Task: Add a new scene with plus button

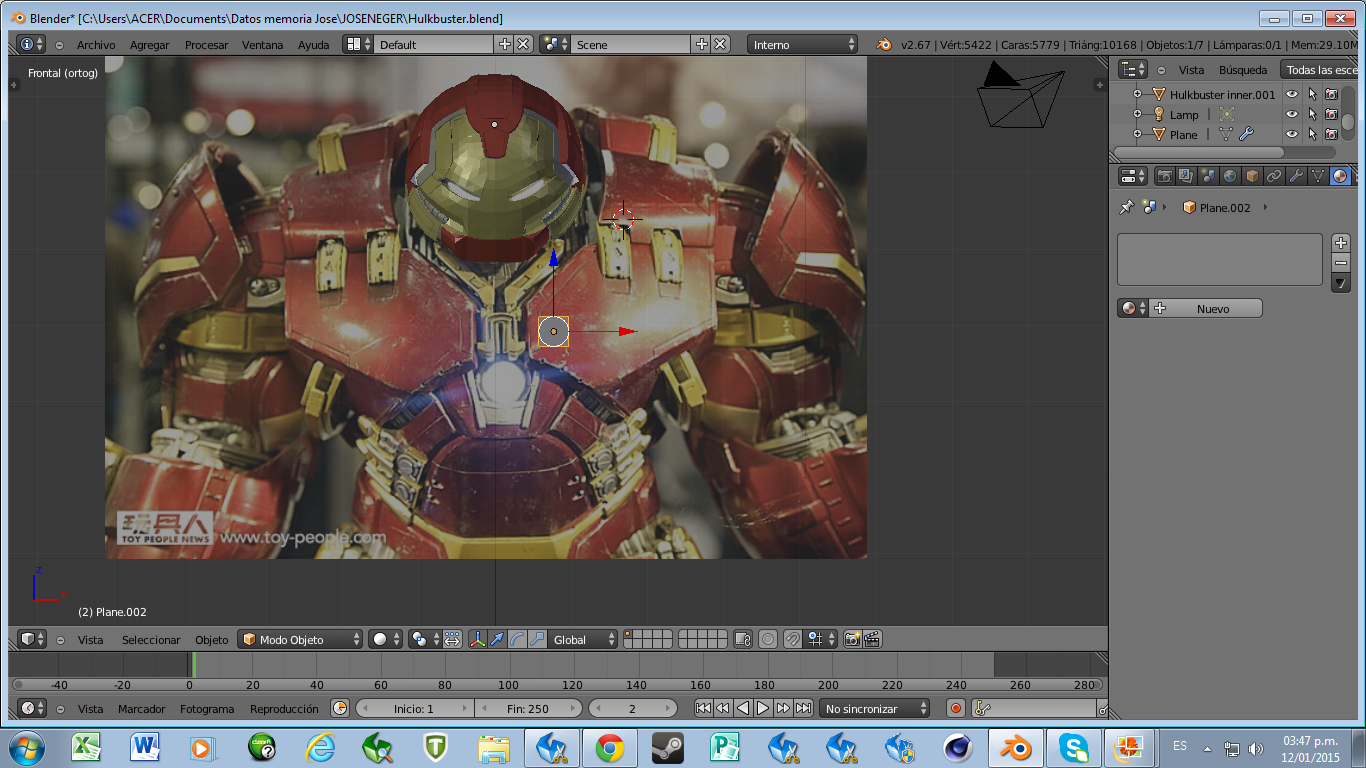Action: point(702,44)
